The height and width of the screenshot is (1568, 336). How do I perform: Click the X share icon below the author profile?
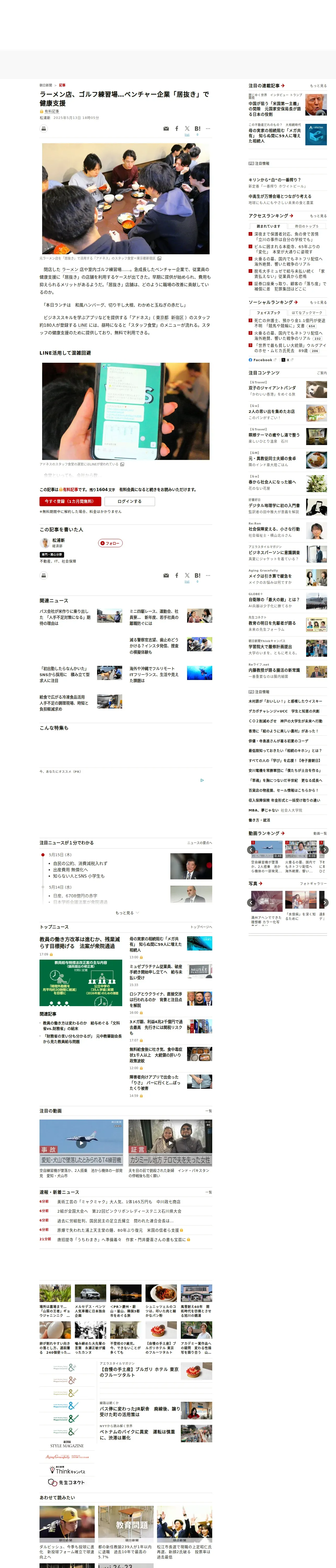tap(187, 575)
